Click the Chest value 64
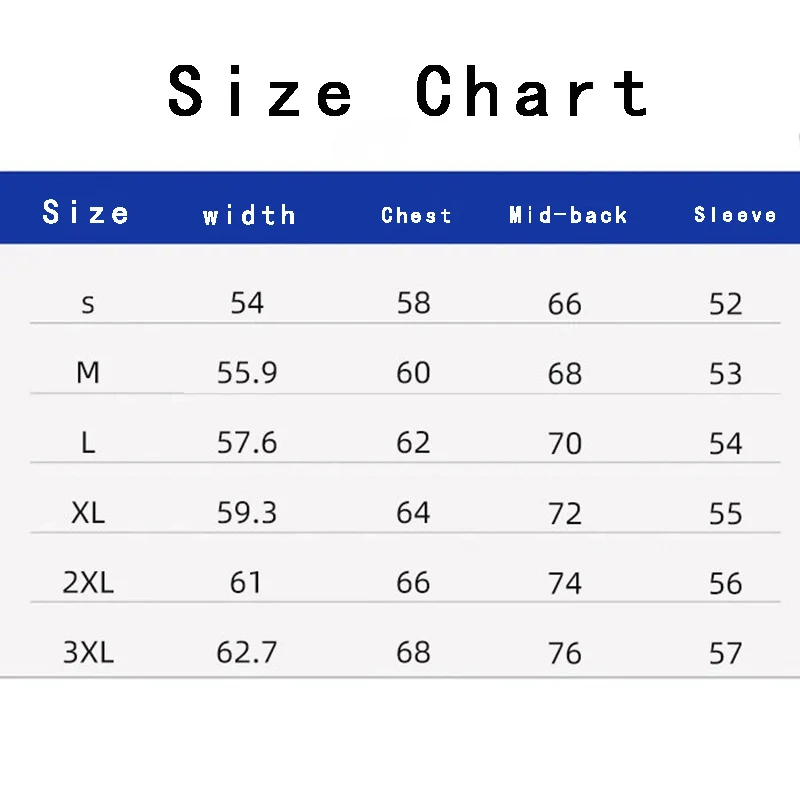The width and height of the screenshot is (800, 800). [413, 512]
